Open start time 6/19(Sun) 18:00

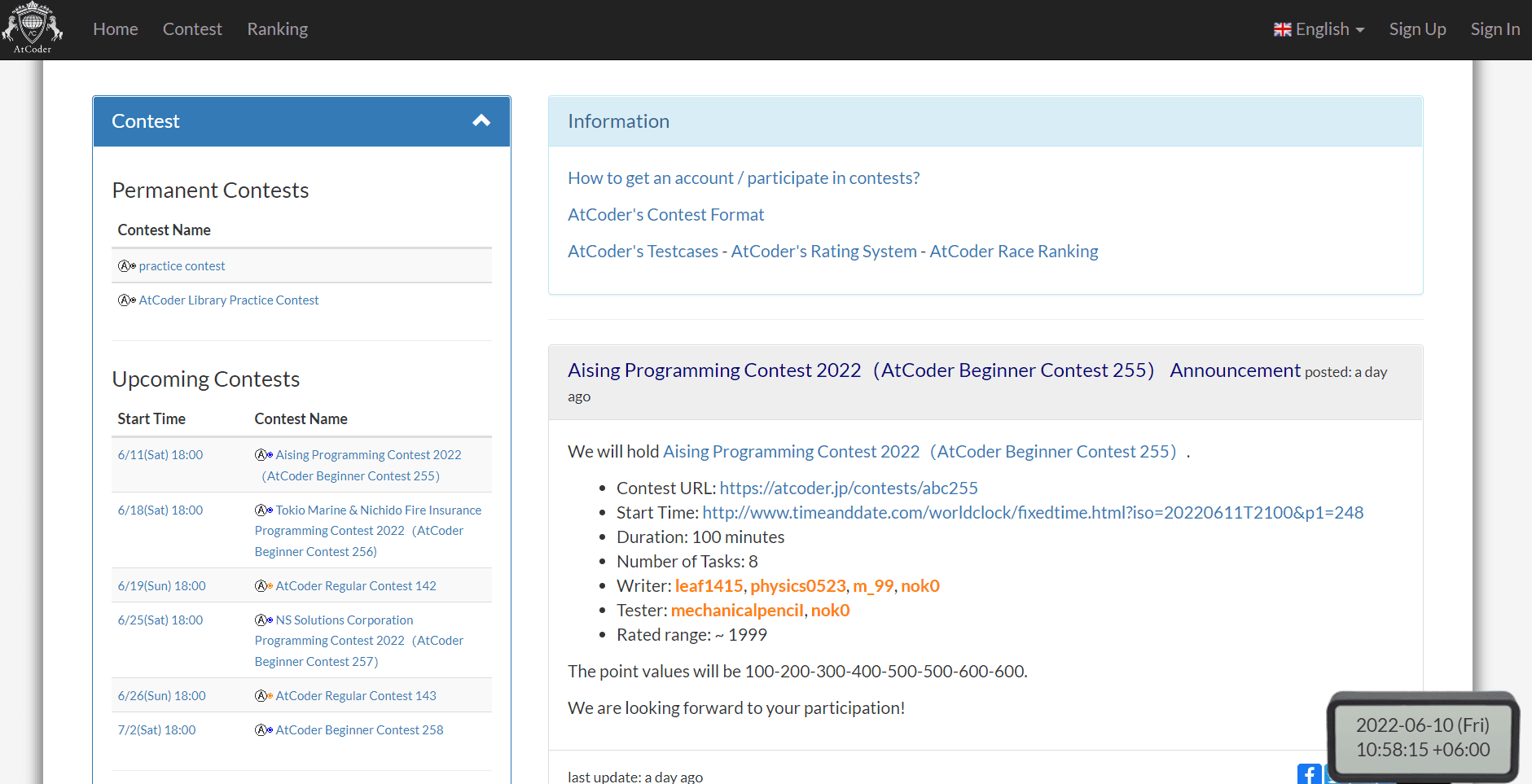click(162, 586)
